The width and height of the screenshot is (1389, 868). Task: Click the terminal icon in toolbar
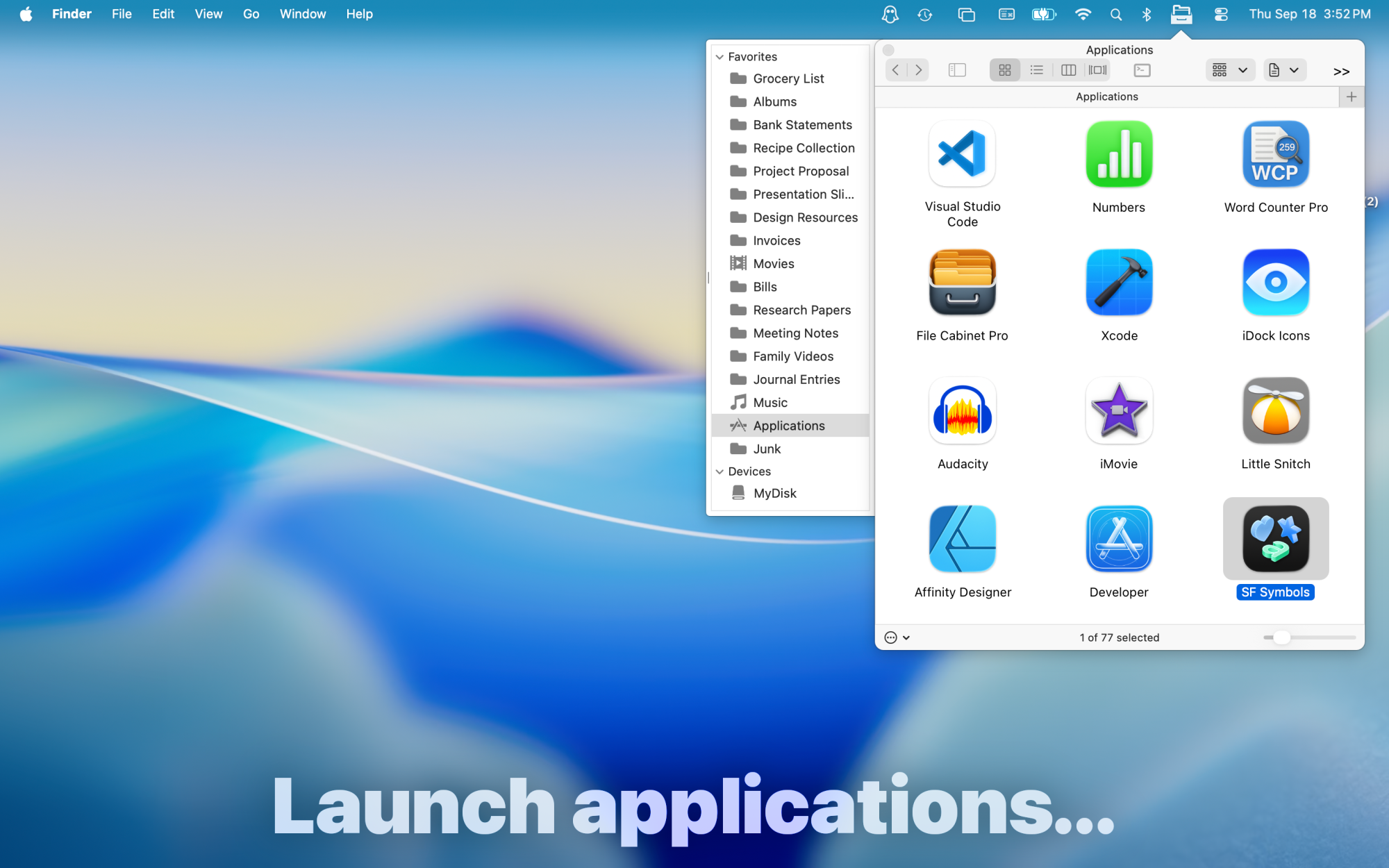pyautogui.click(x=1142, y=70)
